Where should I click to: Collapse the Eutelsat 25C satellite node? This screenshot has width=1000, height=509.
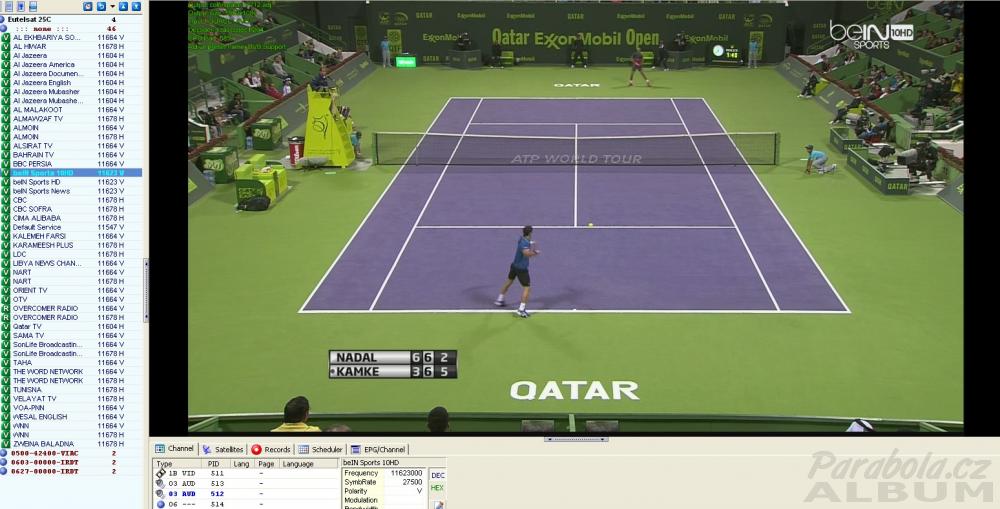(x=3, y=20)
